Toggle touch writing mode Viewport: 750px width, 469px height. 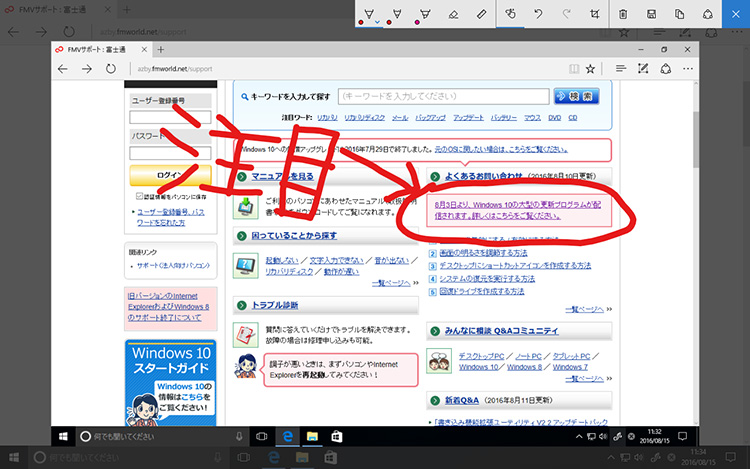click(510, 14)
